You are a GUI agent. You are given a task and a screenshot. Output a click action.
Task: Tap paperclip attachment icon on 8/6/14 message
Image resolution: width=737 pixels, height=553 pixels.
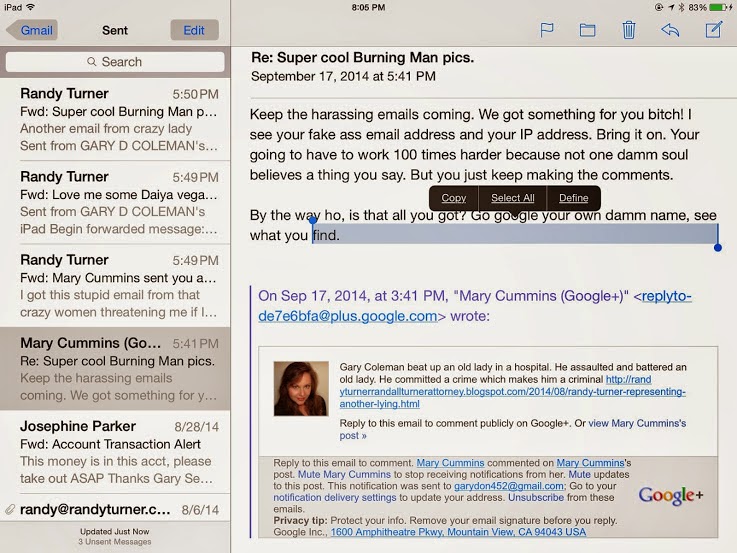click(10, 509)
